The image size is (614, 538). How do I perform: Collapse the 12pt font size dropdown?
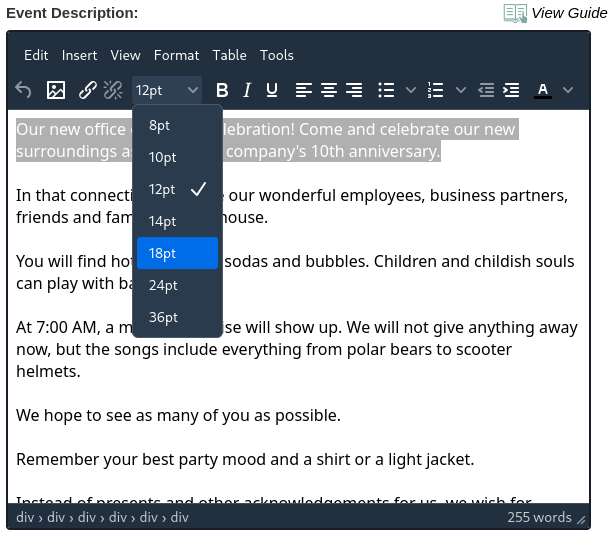[x=167, y=90]
